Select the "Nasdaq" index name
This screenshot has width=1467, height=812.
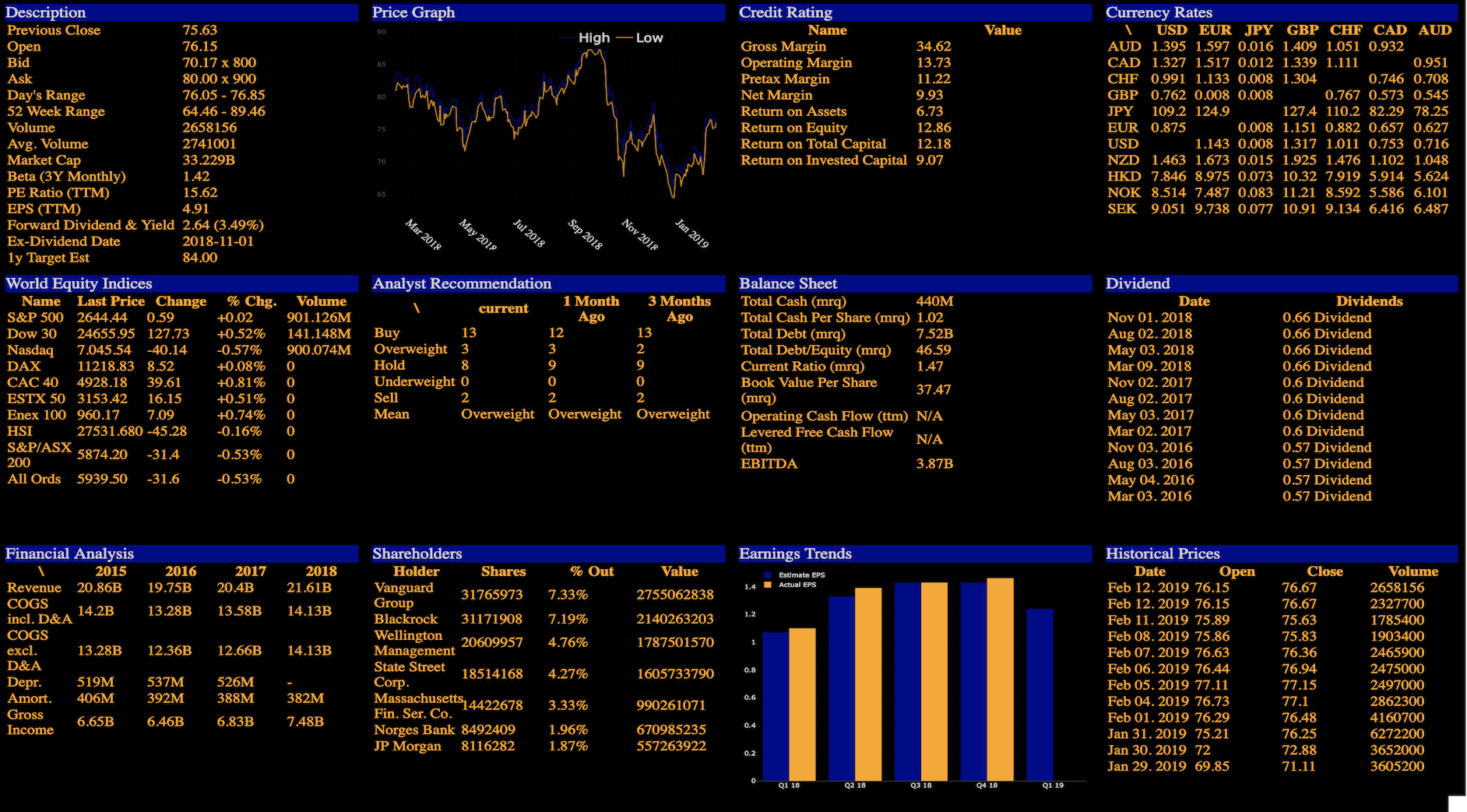pos(30,350)
